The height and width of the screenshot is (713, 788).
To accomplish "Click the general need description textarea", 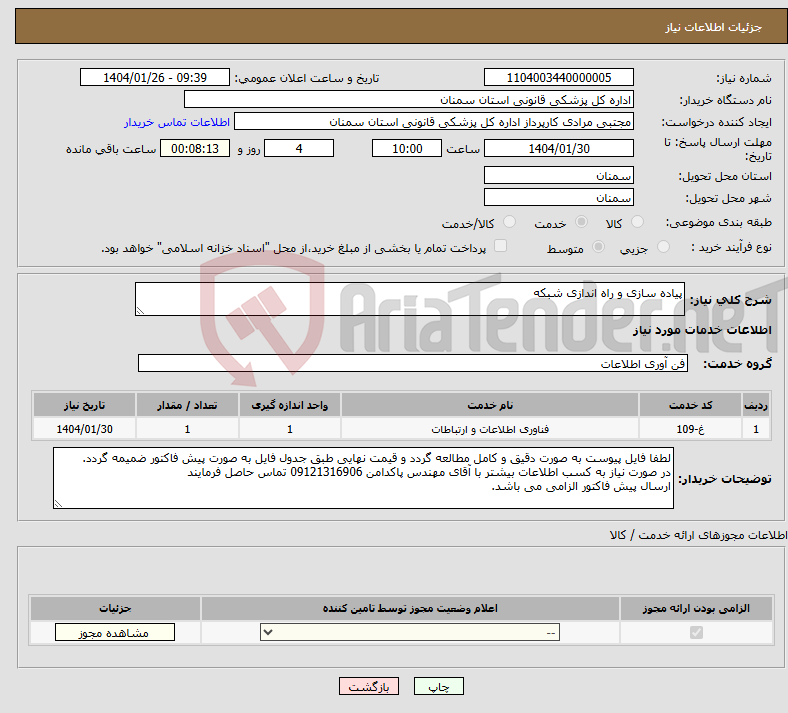I will (410, 299).
